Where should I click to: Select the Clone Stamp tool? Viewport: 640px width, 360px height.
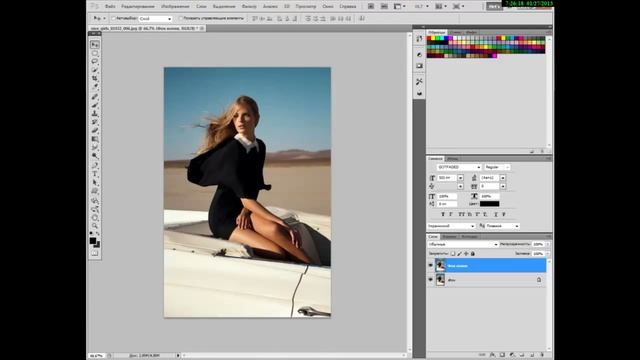pos(95,113)
